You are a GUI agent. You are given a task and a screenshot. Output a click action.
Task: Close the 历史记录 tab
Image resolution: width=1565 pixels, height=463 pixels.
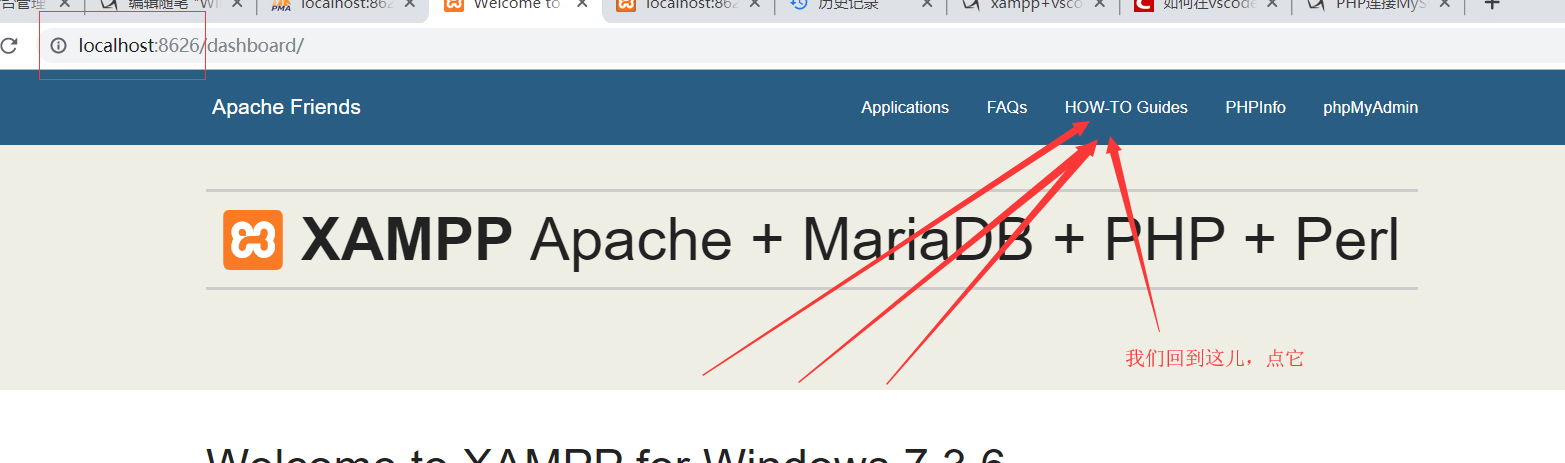927,4
